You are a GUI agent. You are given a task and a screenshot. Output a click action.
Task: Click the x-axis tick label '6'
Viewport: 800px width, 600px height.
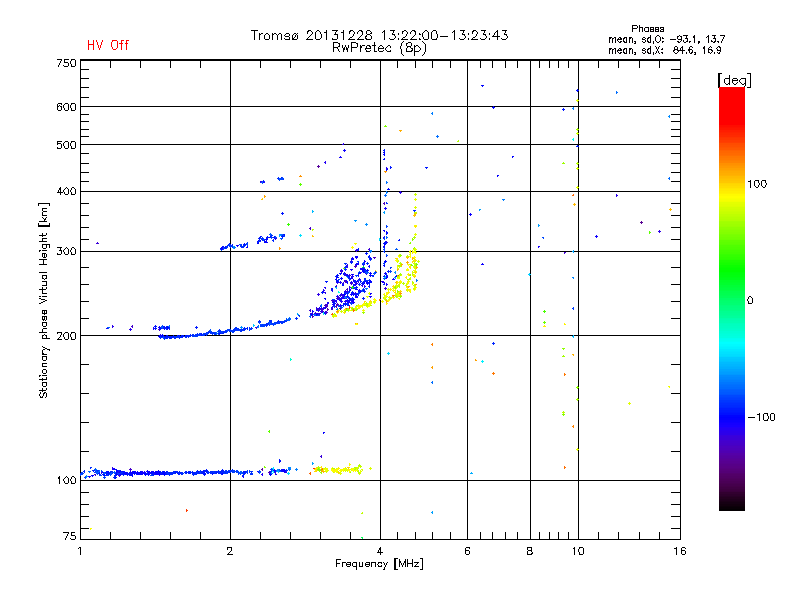(467, 551)
